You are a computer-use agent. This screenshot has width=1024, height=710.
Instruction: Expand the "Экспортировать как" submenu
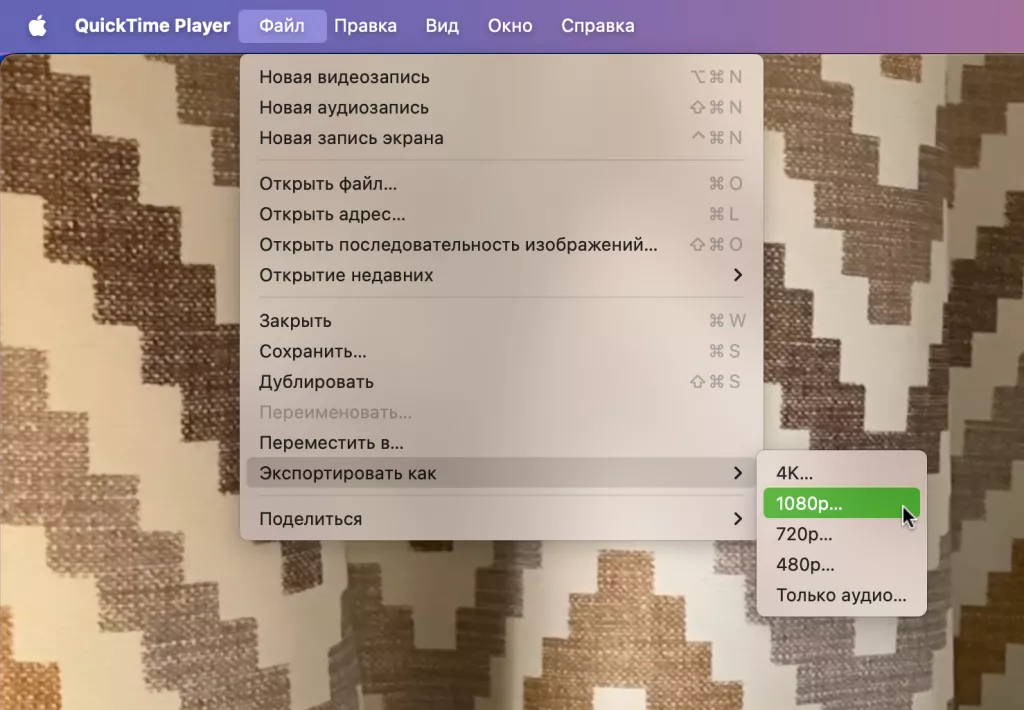[x=350, y=472]
